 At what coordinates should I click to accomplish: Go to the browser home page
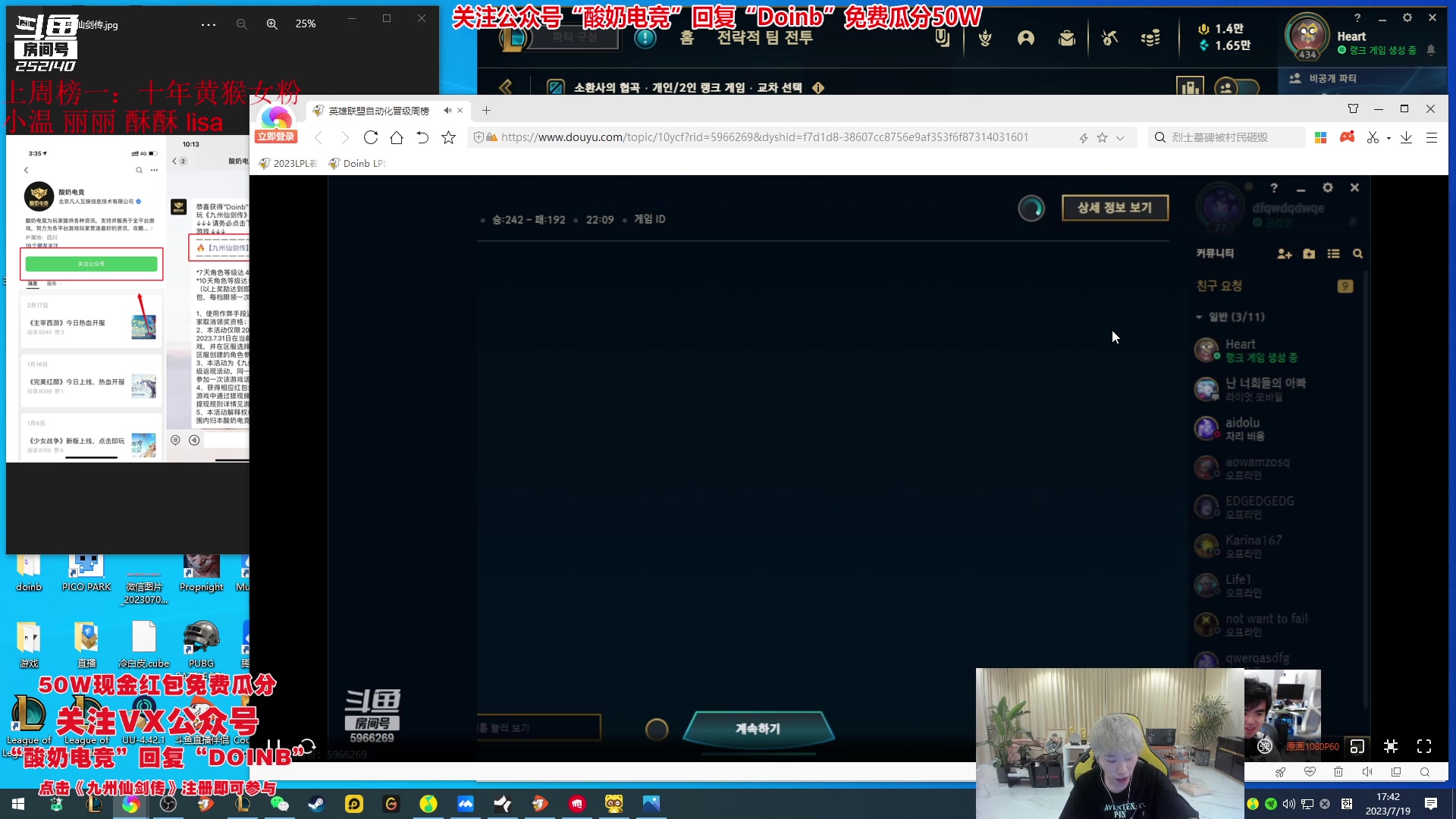[397, 137]
